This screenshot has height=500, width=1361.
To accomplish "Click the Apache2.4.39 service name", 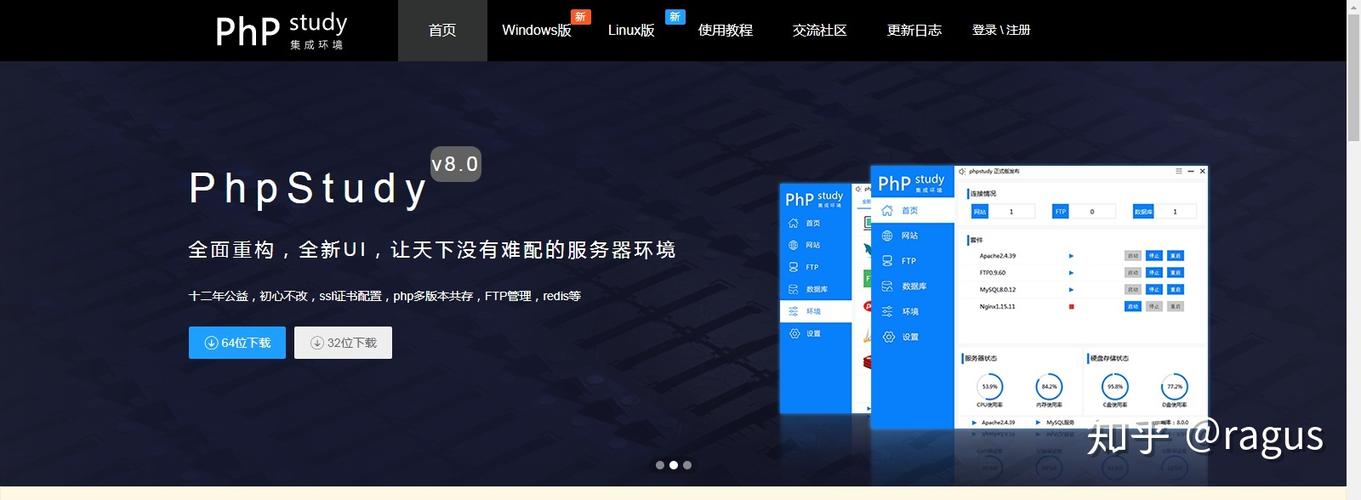I will click(998, 255).
